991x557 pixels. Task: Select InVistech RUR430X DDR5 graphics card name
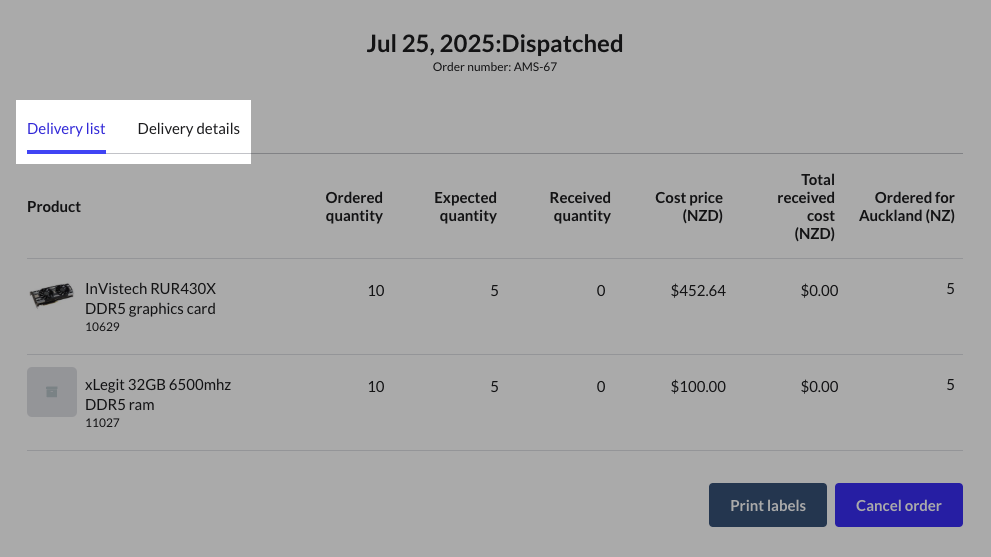(150, 298)
